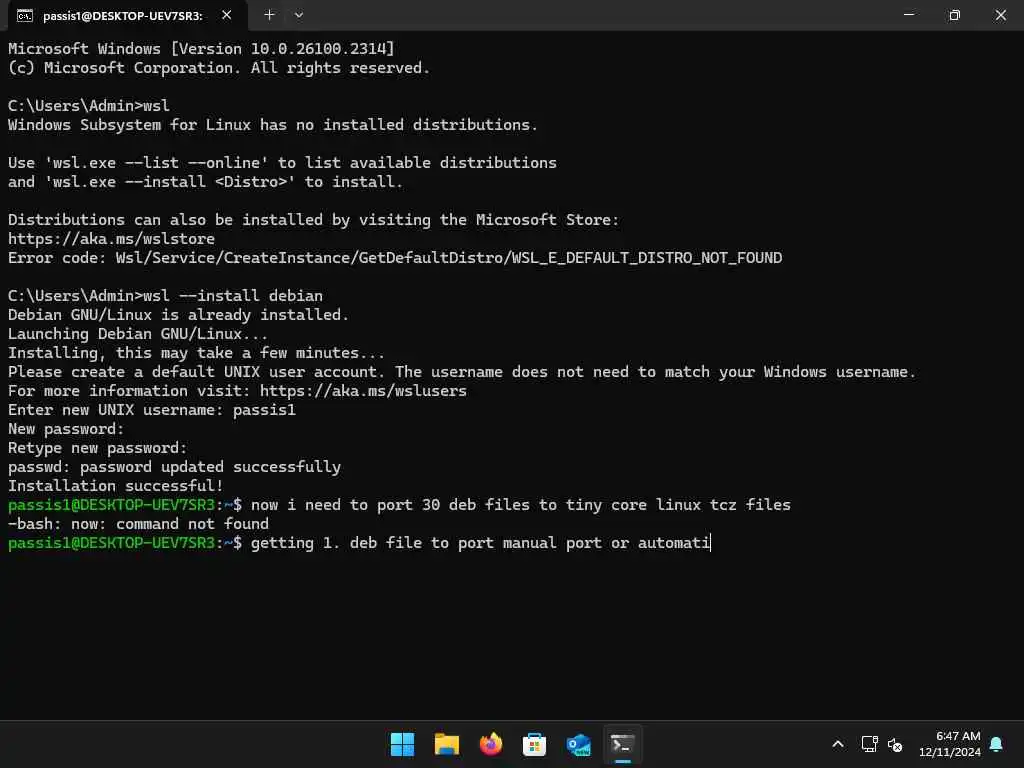
Task: Click the line 'wsl --install debian'
Action: [x=165, y=296]
